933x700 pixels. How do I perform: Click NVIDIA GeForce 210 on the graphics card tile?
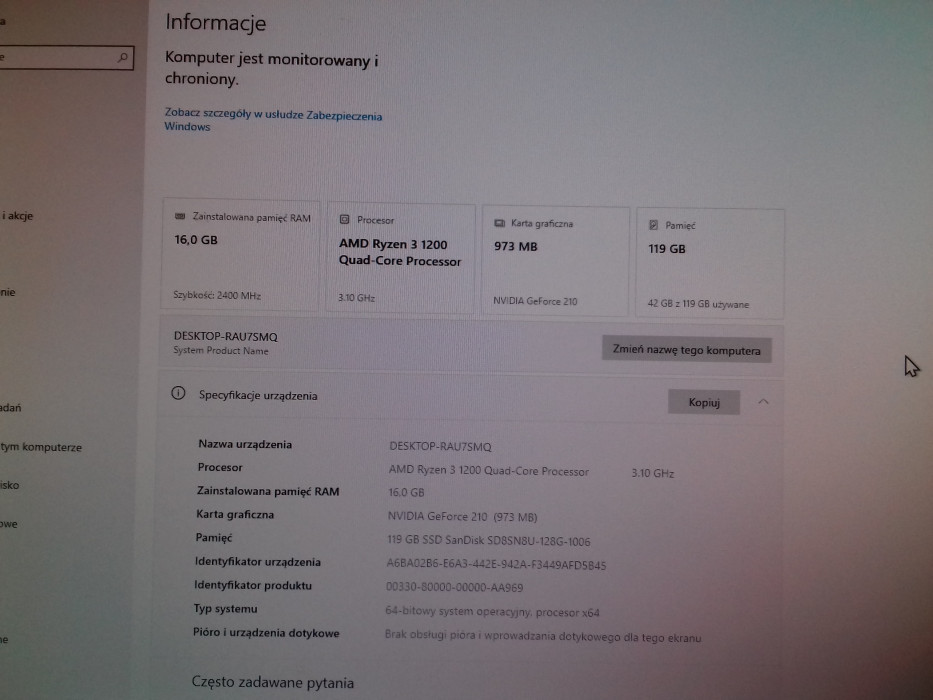[x=535, y=301]
